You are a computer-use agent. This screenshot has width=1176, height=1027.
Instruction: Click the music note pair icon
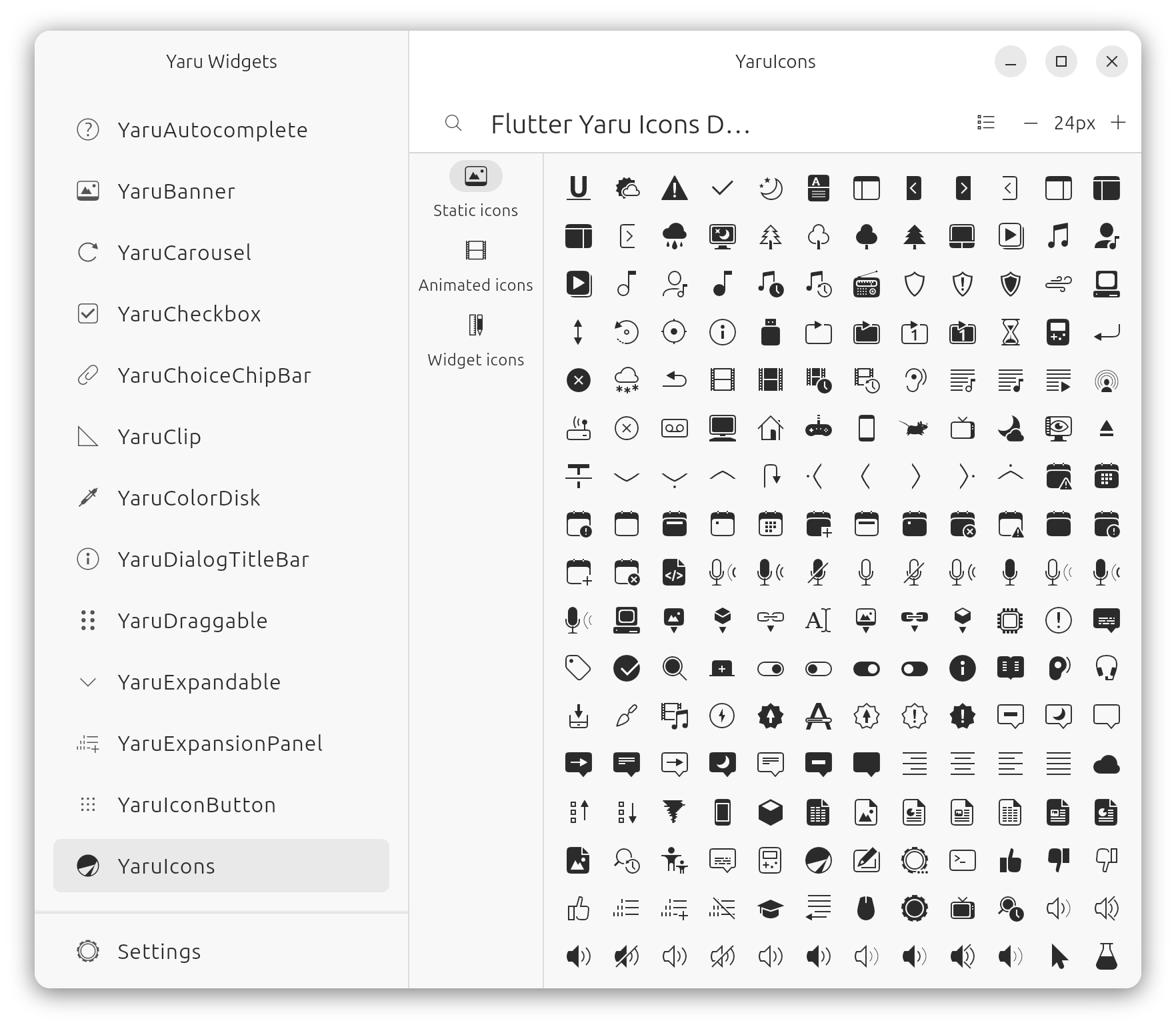click(1059, 236)
